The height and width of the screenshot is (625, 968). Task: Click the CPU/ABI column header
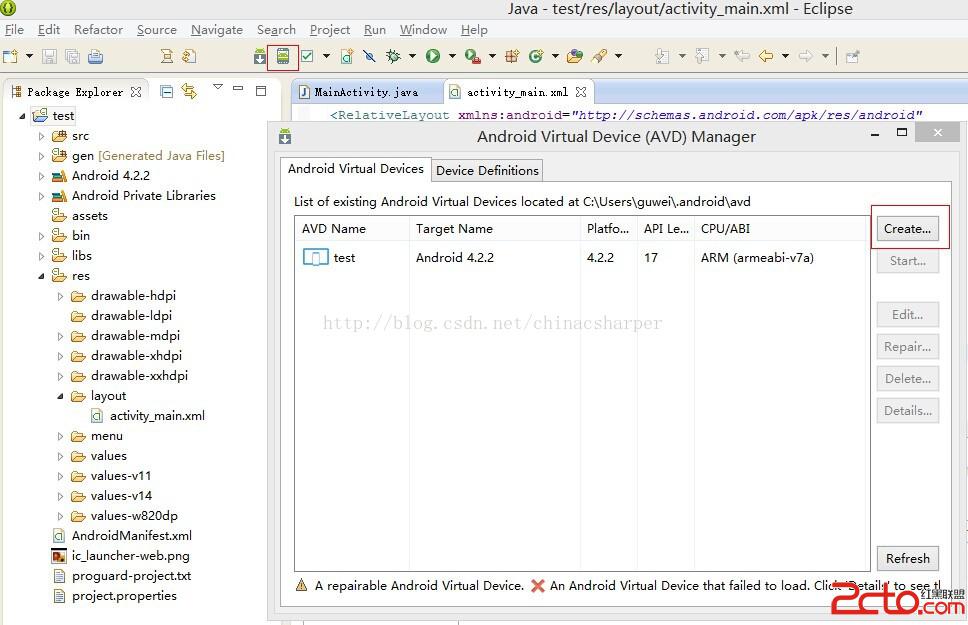(x=782, y=229)
